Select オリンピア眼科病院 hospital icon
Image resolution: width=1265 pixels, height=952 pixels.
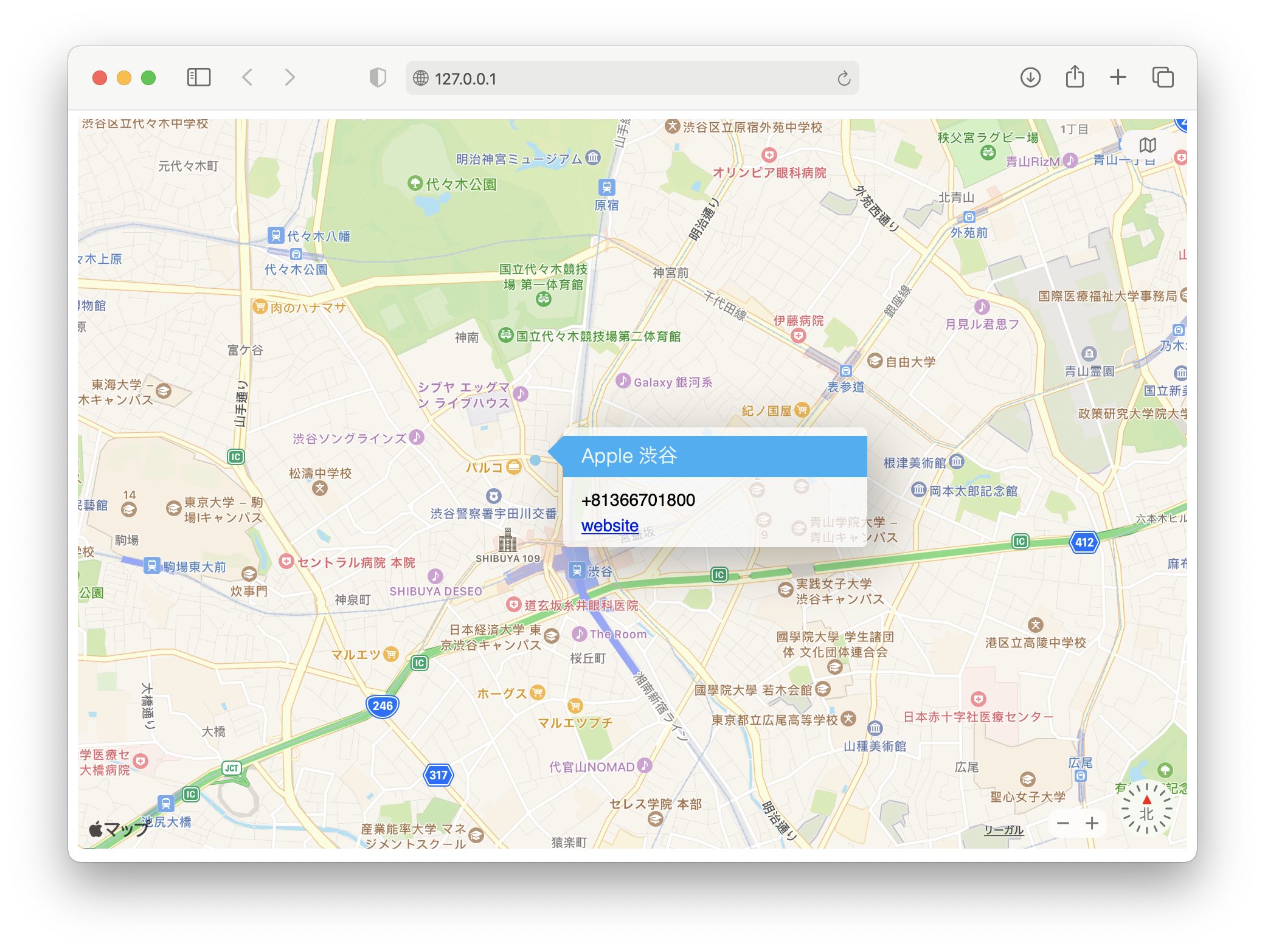[769, 155]
